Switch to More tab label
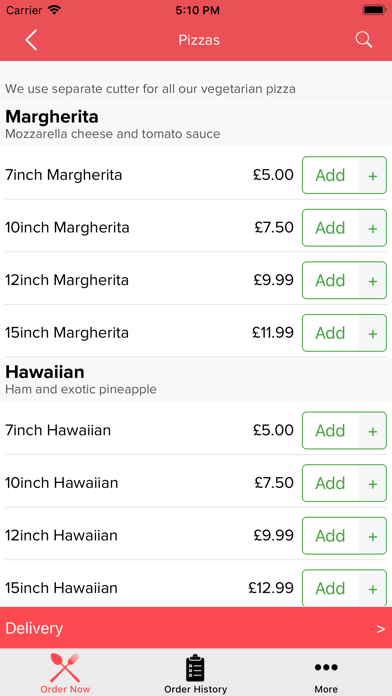This screenshot has height=696, width=392. tap(326, 689)
